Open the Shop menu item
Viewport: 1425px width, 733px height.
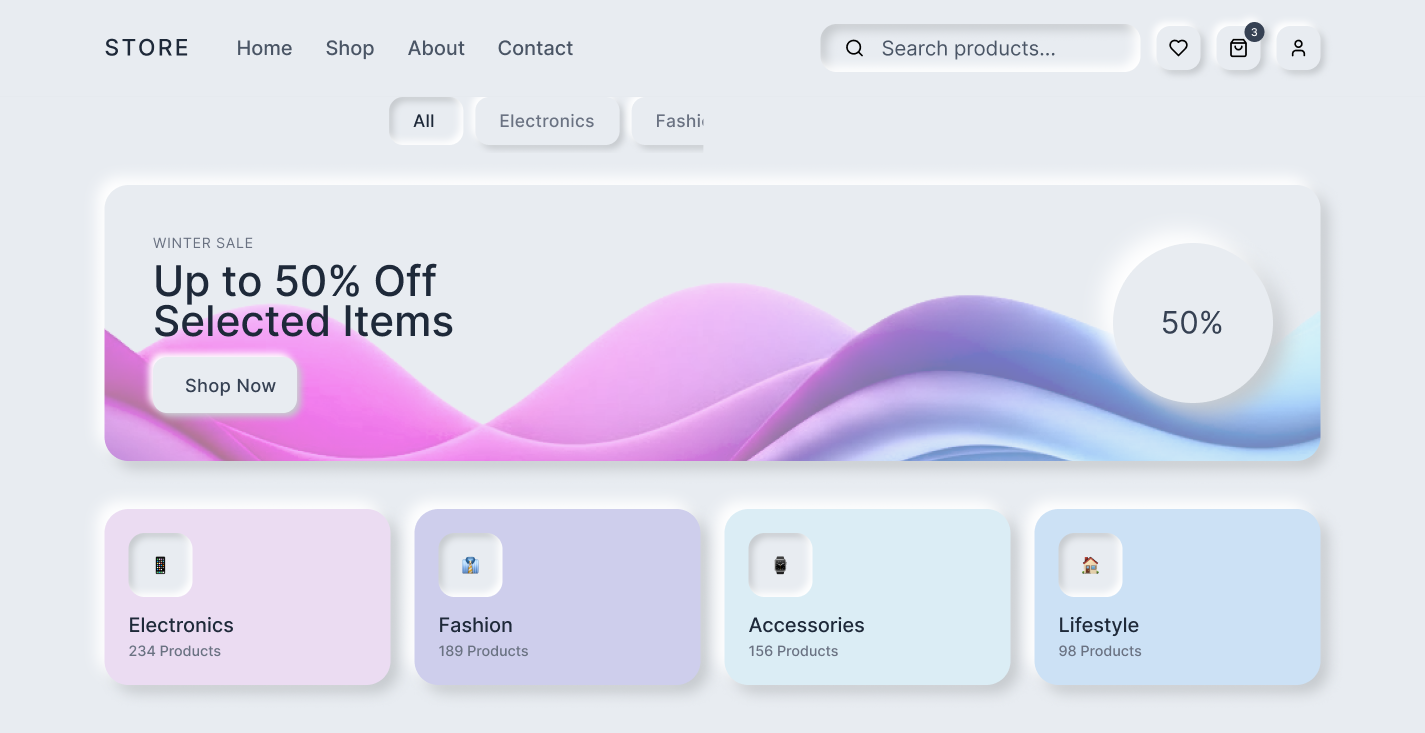tap(350, 48)
